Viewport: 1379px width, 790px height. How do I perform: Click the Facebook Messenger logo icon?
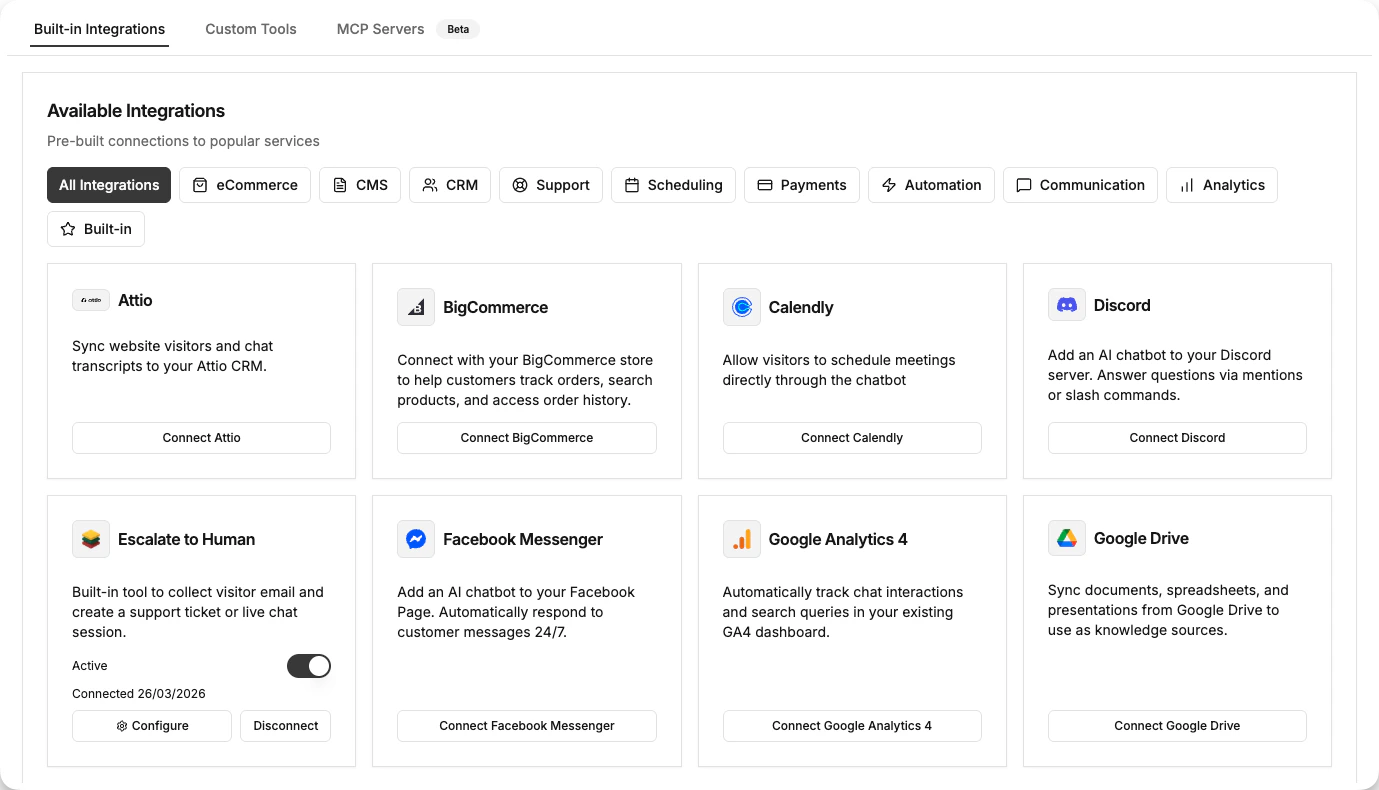coord(416,538)
